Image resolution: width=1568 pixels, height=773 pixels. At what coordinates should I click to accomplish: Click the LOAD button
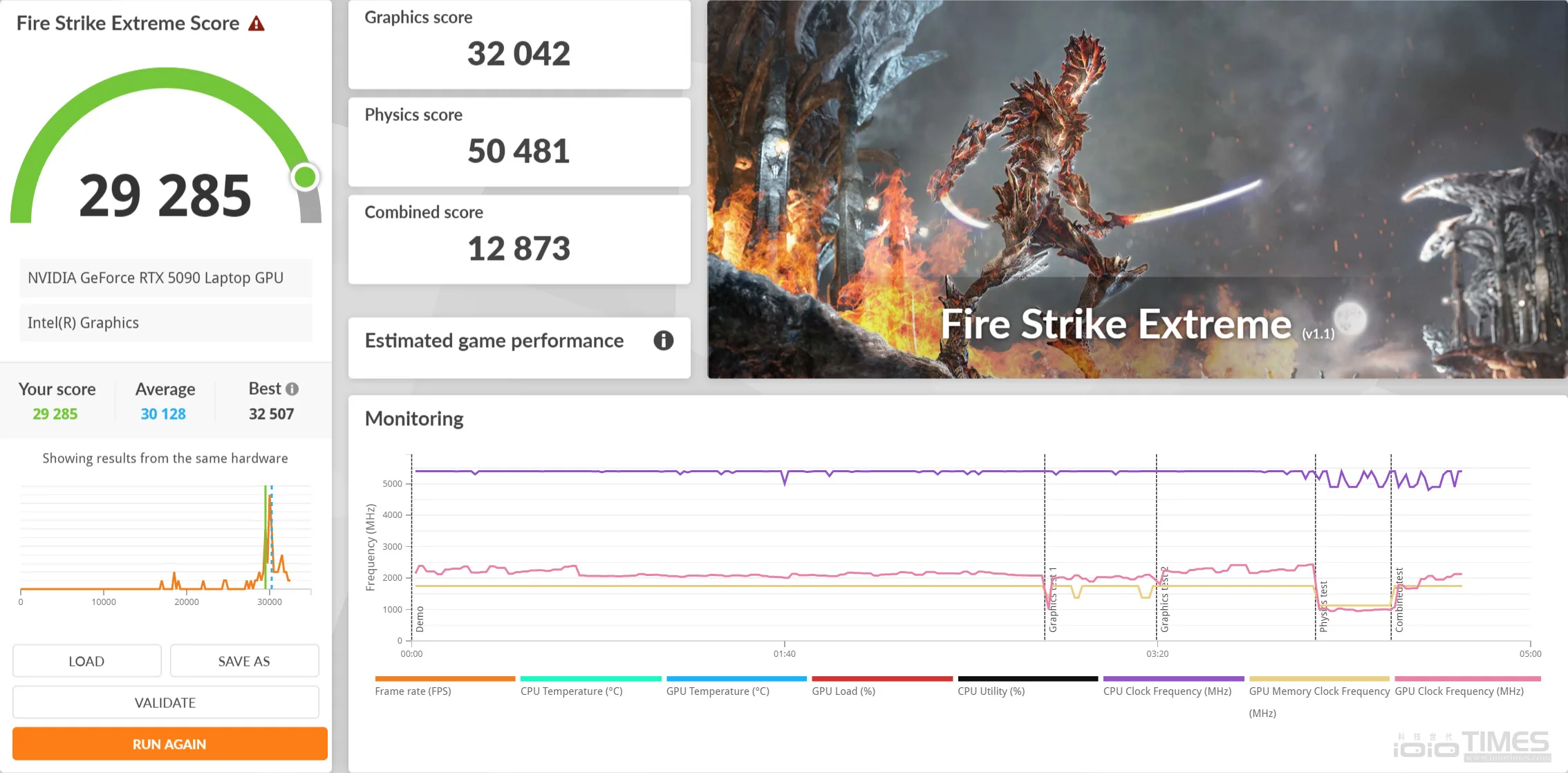86,661
